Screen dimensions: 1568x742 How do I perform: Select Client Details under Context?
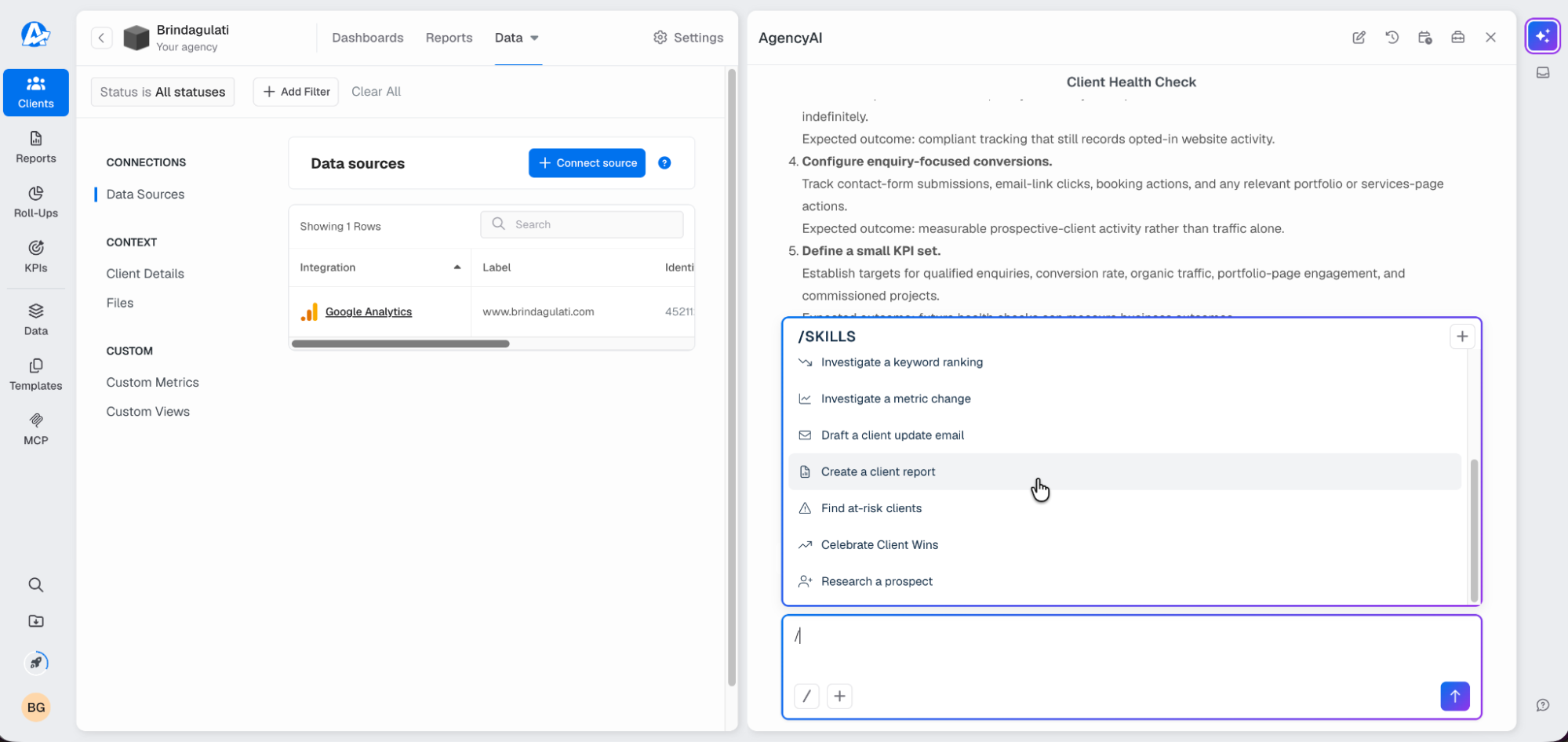pyautogui.click(x=145, y=274)
